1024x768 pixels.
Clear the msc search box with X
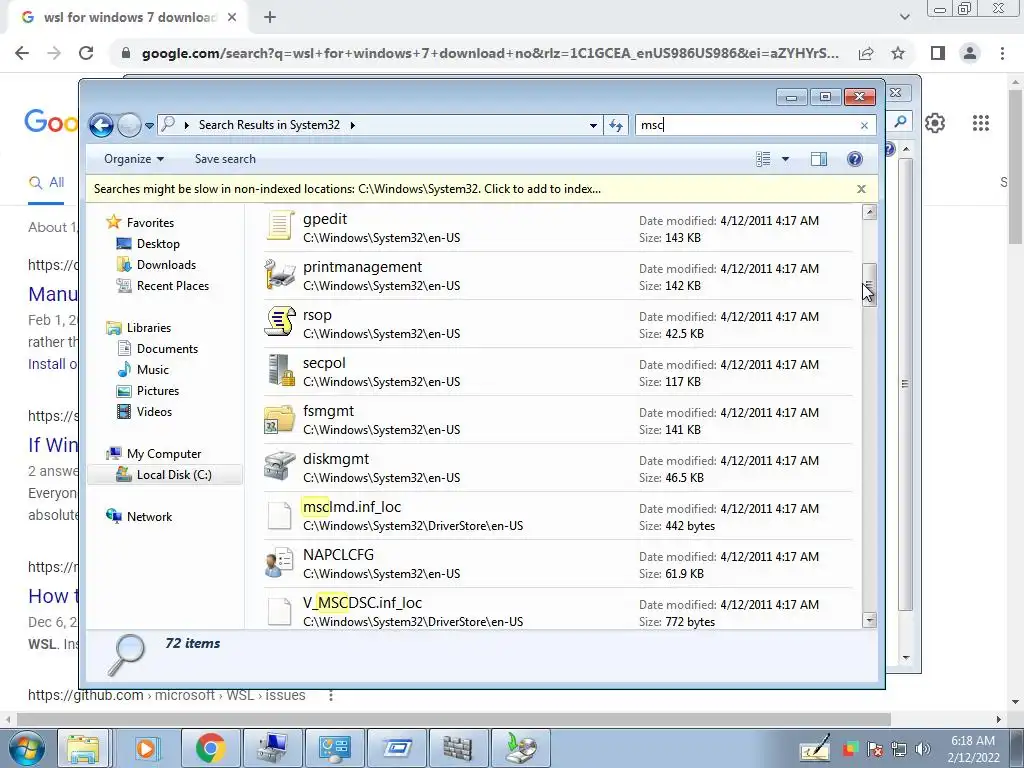click(864, 125)
